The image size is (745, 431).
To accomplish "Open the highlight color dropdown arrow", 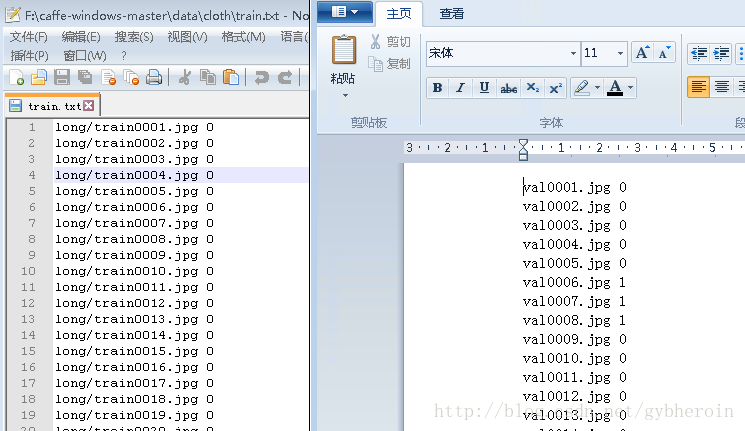I will 597,88.
